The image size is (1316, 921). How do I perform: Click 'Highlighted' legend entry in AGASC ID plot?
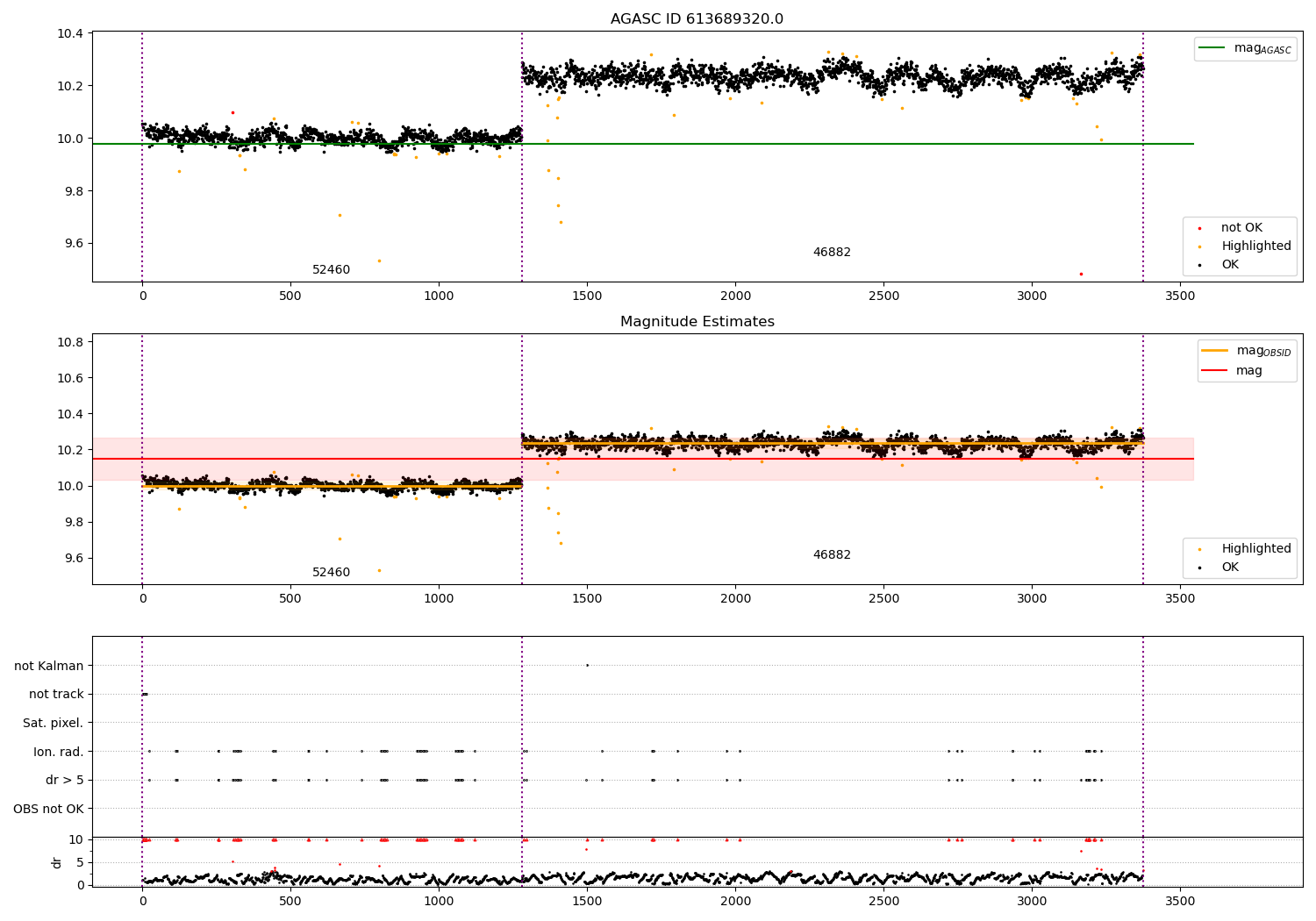click(1256, 246)
